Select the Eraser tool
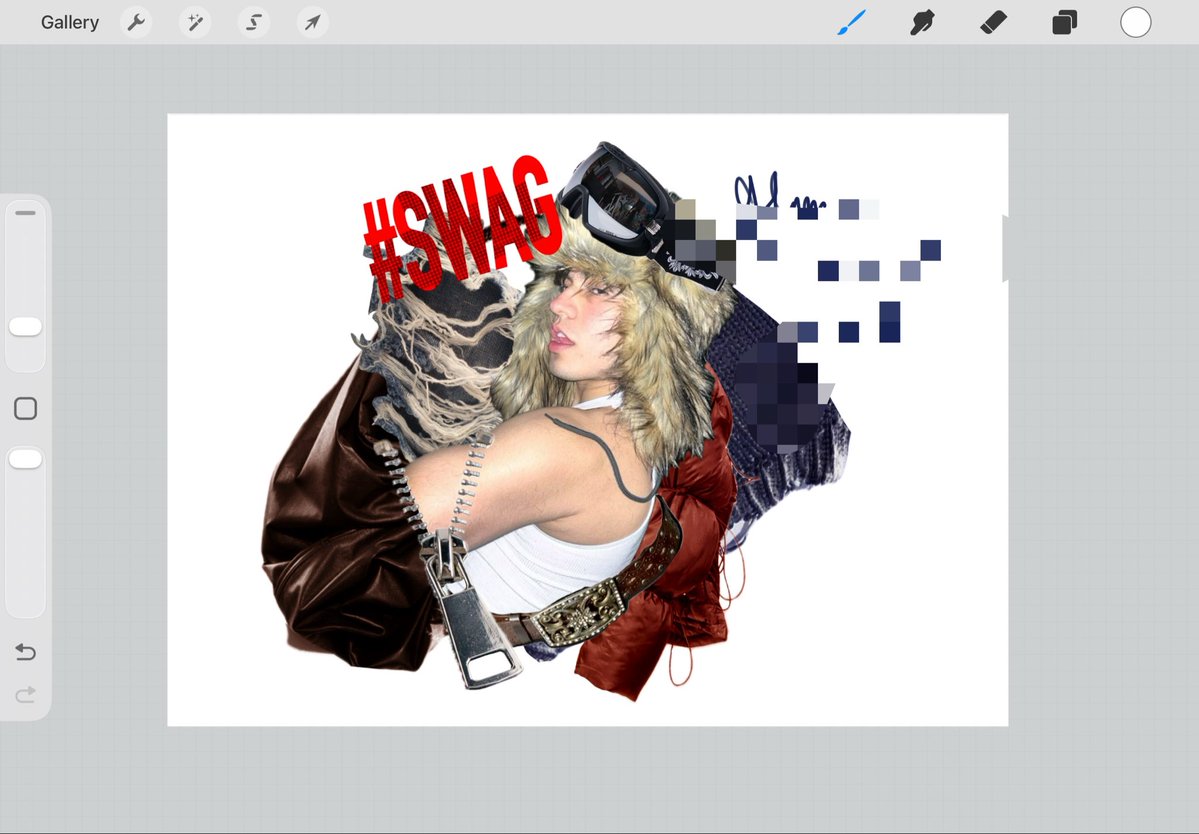Viewport: 1199px width, 834px height. click(x=993, y=21)
